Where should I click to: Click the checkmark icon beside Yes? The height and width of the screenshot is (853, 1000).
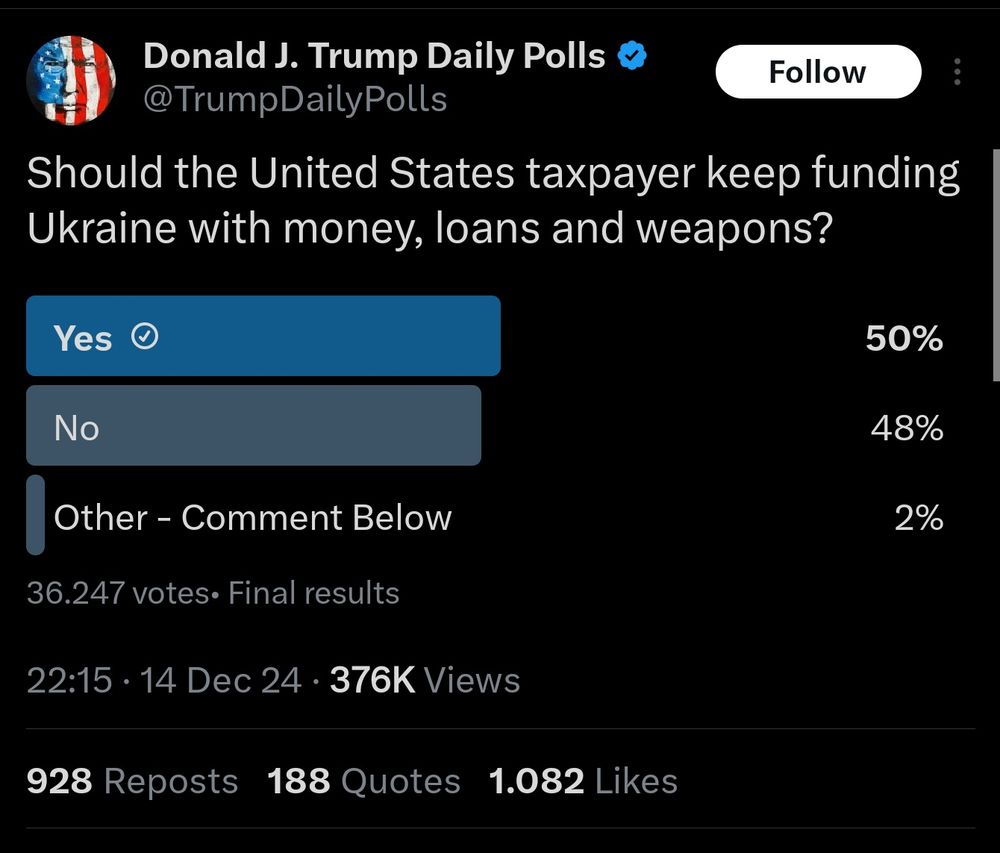tap(145, 338)
